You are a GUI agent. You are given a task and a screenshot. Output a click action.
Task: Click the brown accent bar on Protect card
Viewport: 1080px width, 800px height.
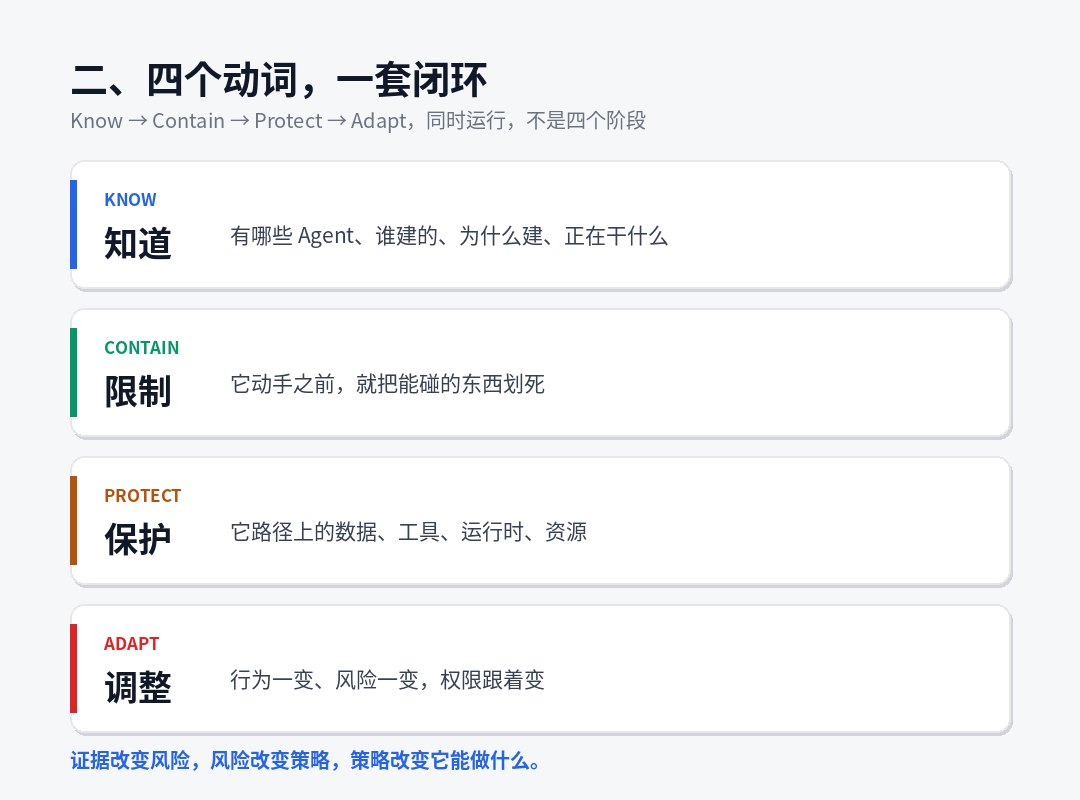74,520
